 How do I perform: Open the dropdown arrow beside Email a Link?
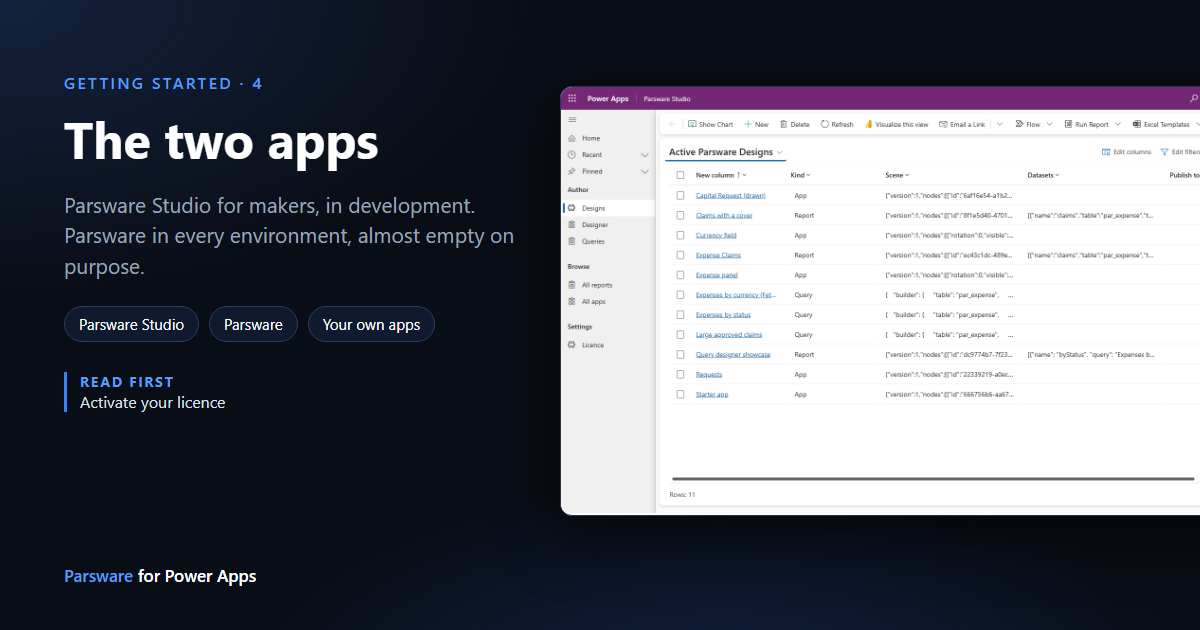click(x=1000, y=124)
